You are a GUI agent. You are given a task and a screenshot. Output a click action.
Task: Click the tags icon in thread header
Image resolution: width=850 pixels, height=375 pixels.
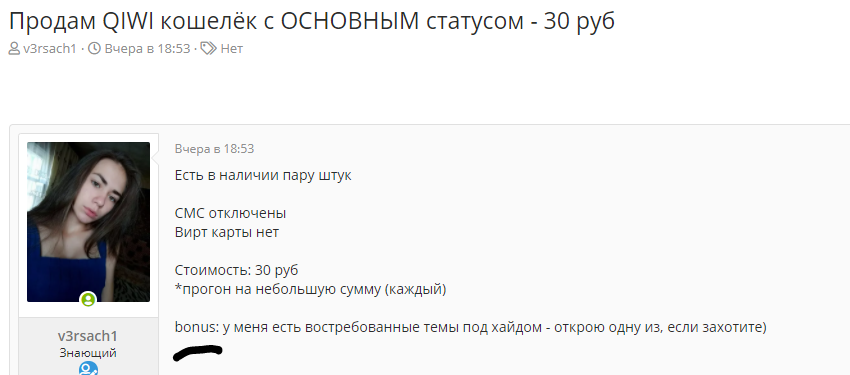208,49
